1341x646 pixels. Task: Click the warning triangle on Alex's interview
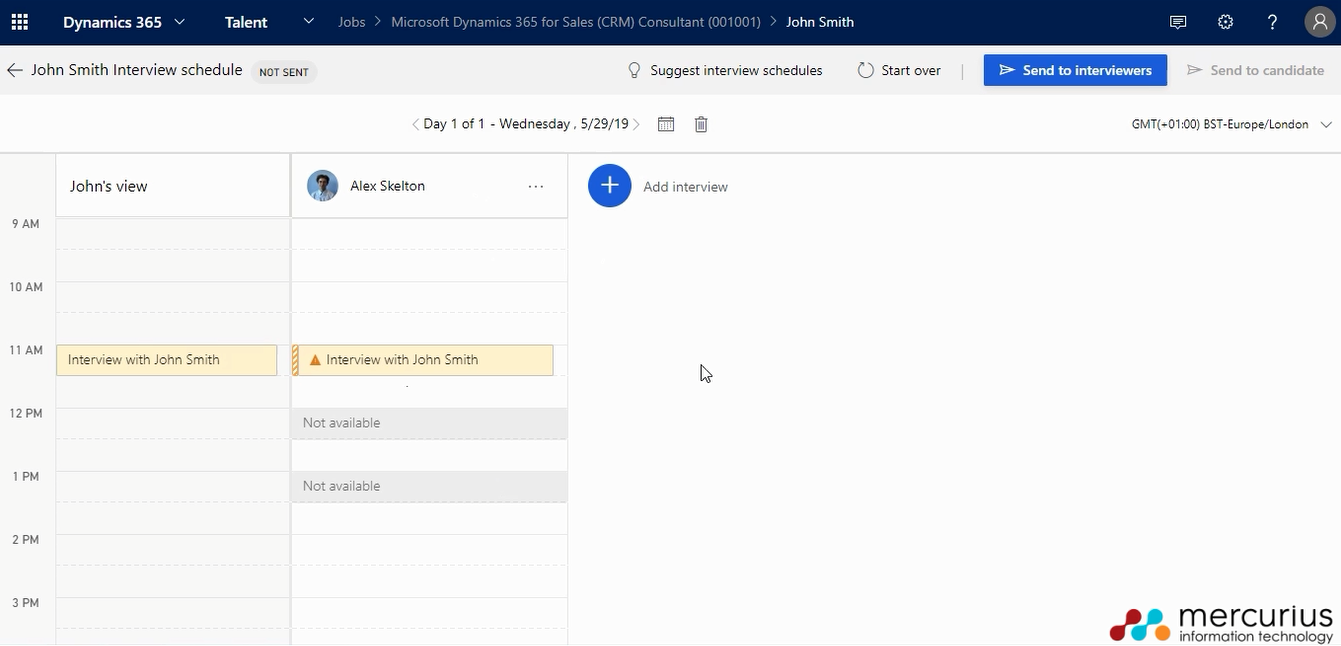click(x=315, y=360)
